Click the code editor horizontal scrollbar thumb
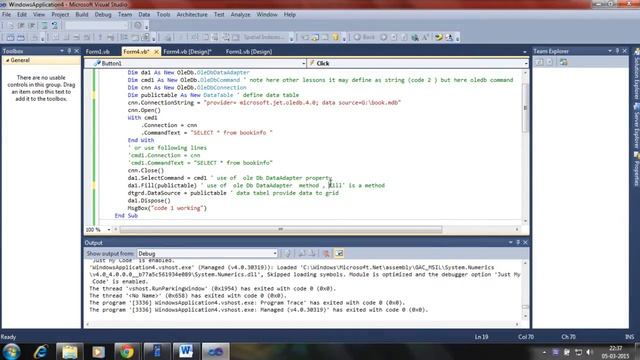 pos(281,230)
